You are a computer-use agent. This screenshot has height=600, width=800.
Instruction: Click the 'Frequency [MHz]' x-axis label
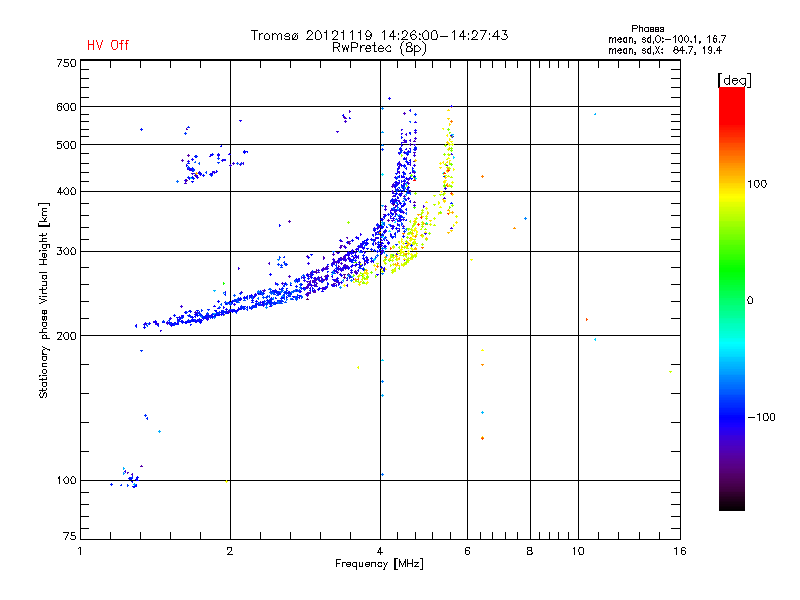(379, 564)
